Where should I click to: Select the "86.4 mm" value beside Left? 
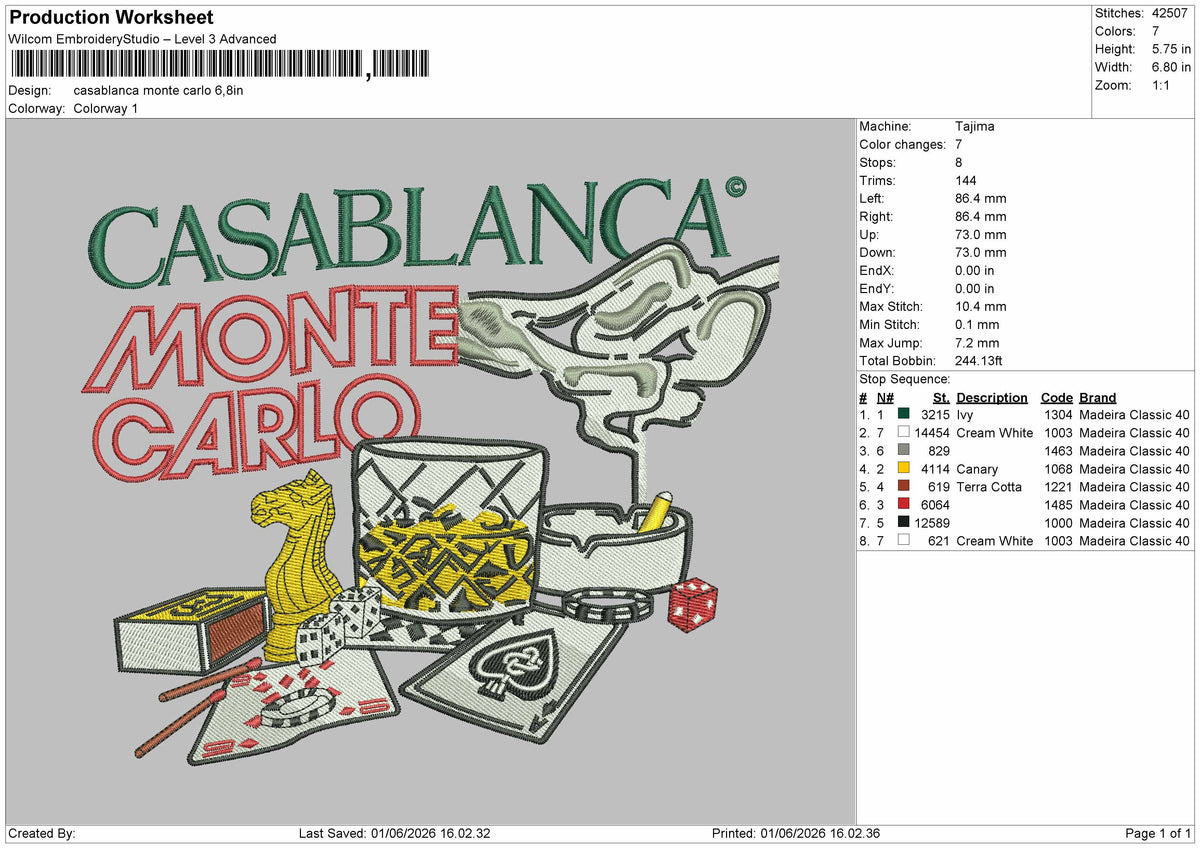point(981,198)
